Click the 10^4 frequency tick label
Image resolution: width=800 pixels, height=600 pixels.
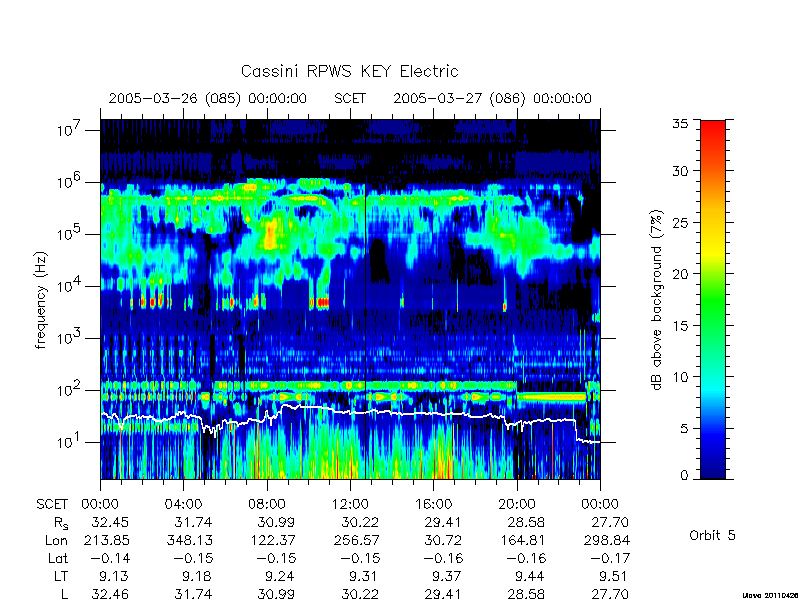pos(70,286)
